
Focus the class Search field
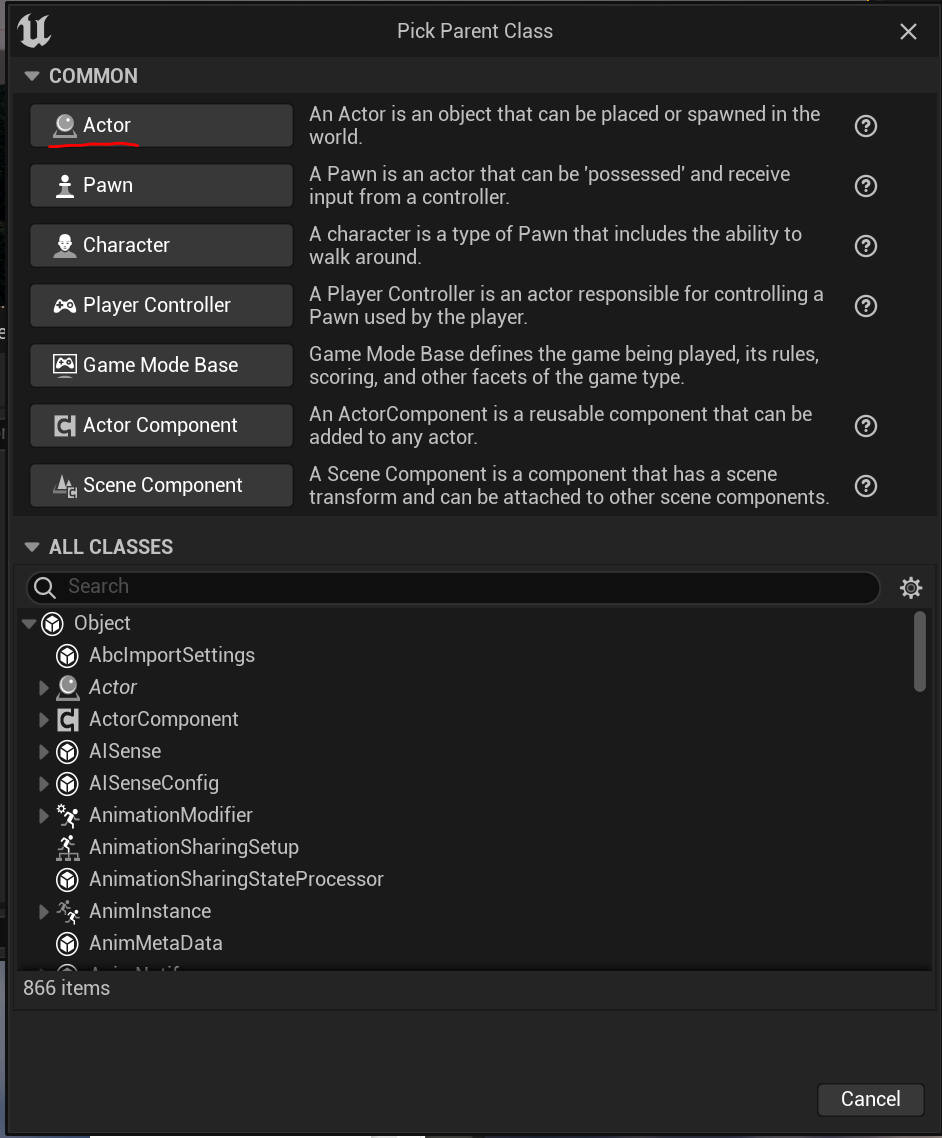click(x=454, y=587)
